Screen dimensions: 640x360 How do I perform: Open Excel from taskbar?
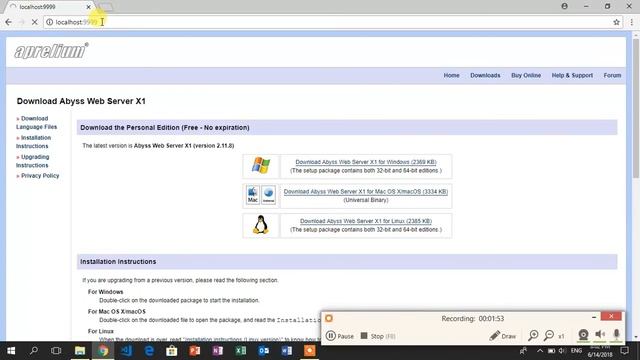pos(241,351)
